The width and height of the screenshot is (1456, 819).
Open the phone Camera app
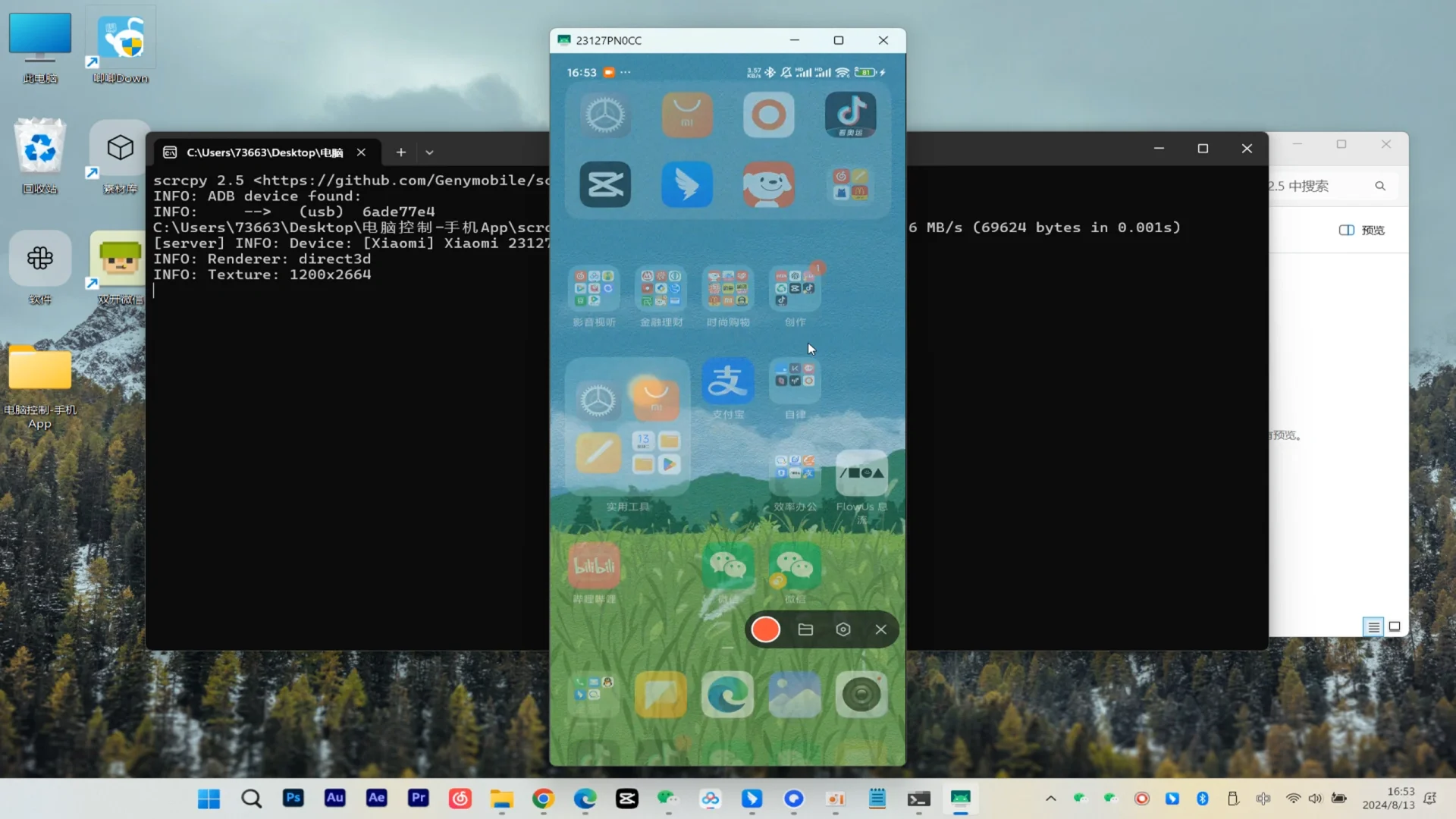861,695
